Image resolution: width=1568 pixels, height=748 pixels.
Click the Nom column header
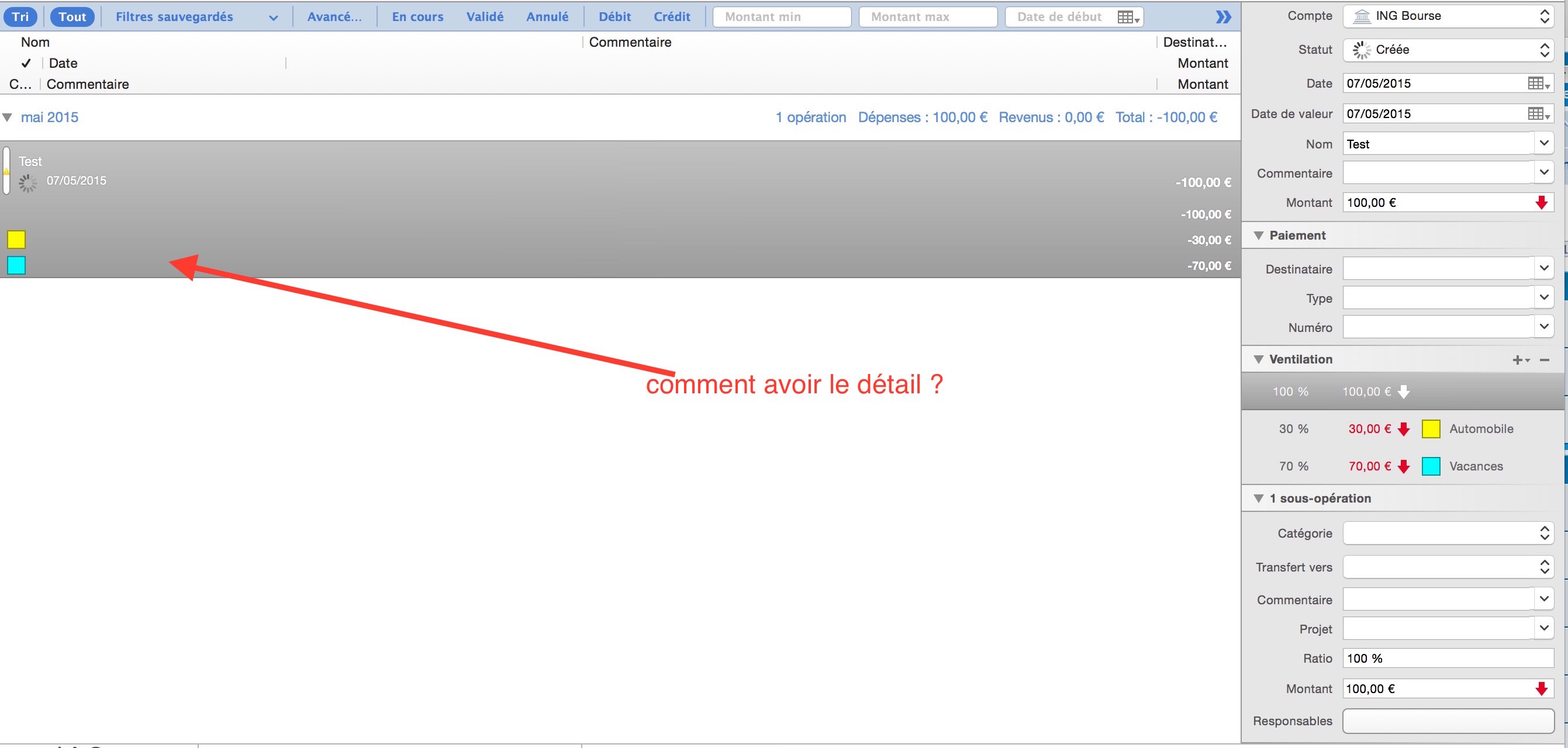point(35,42)
